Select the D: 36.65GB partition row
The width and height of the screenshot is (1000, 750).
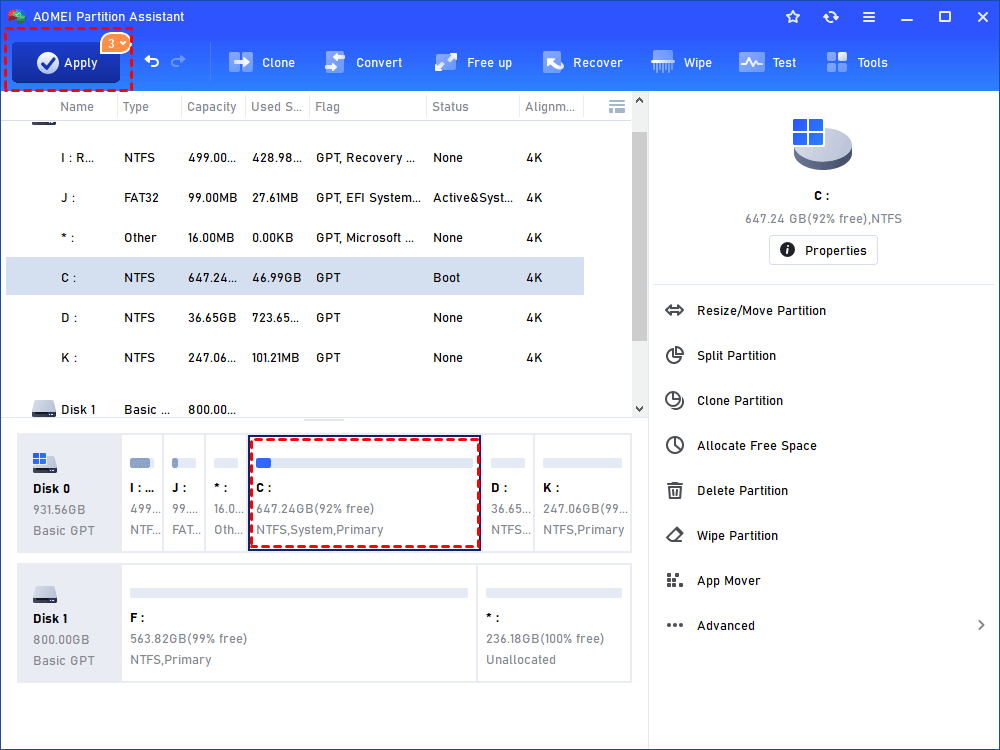click(295, 318)
